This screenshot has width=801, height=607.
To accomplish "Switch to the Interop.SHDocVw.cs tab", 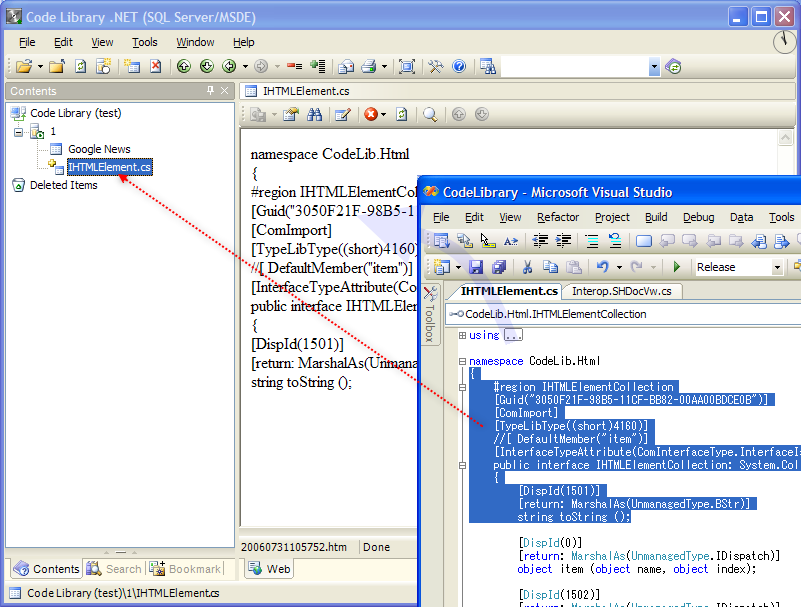I will click(622, 291).
